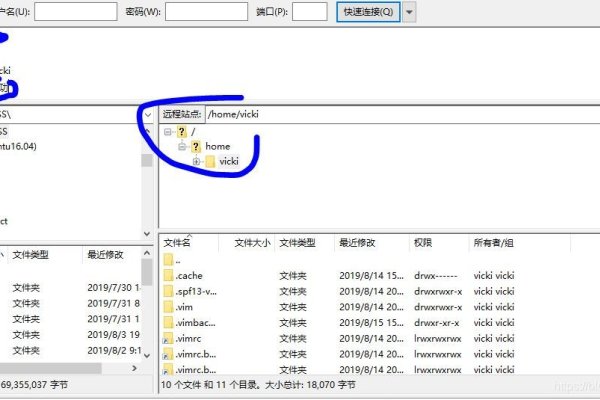Focus the port 端口(P) input field
The image size is (600, 400).
click(x=310, y=11)
